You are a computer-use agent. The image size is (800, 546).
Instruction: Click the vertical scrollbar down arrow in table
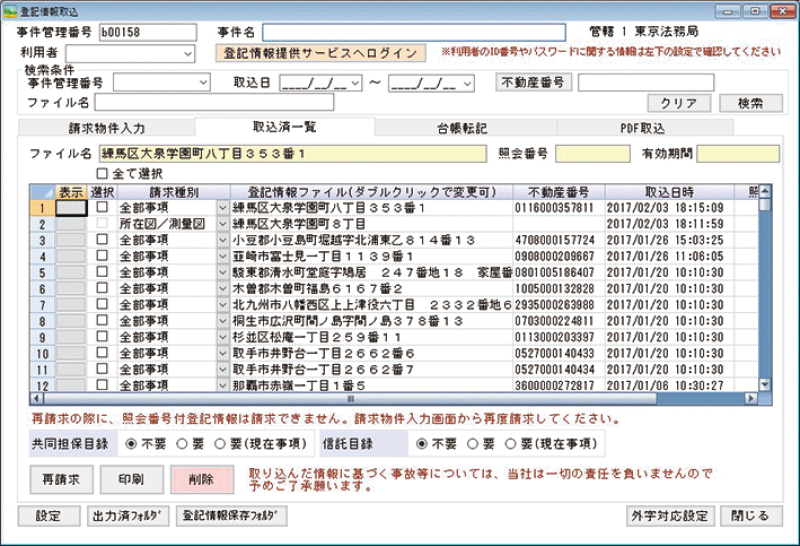point(765,384)
